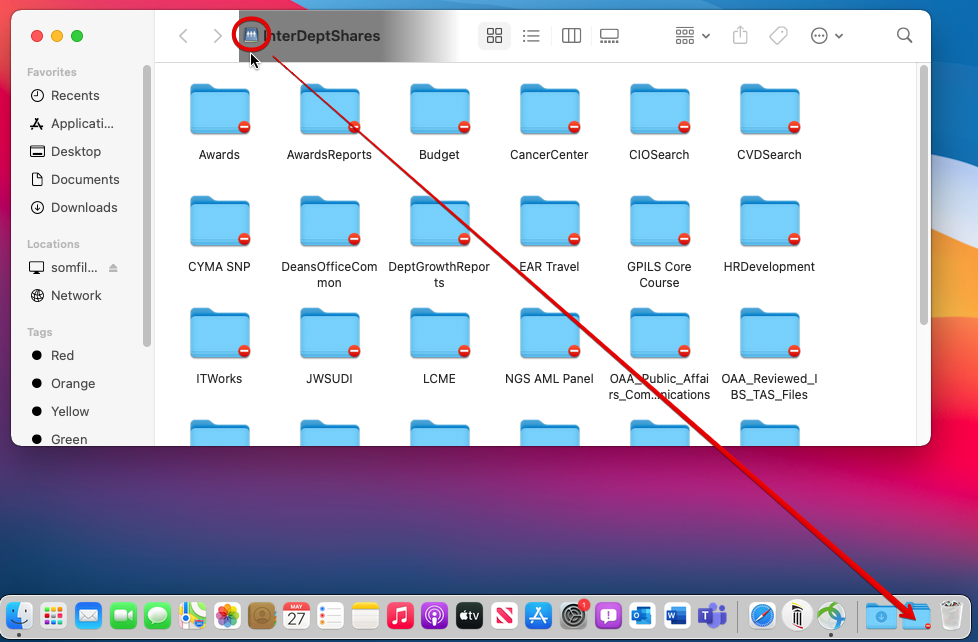Switch to list view
This screenshot has height=642, width=978.
click(531, 36)
